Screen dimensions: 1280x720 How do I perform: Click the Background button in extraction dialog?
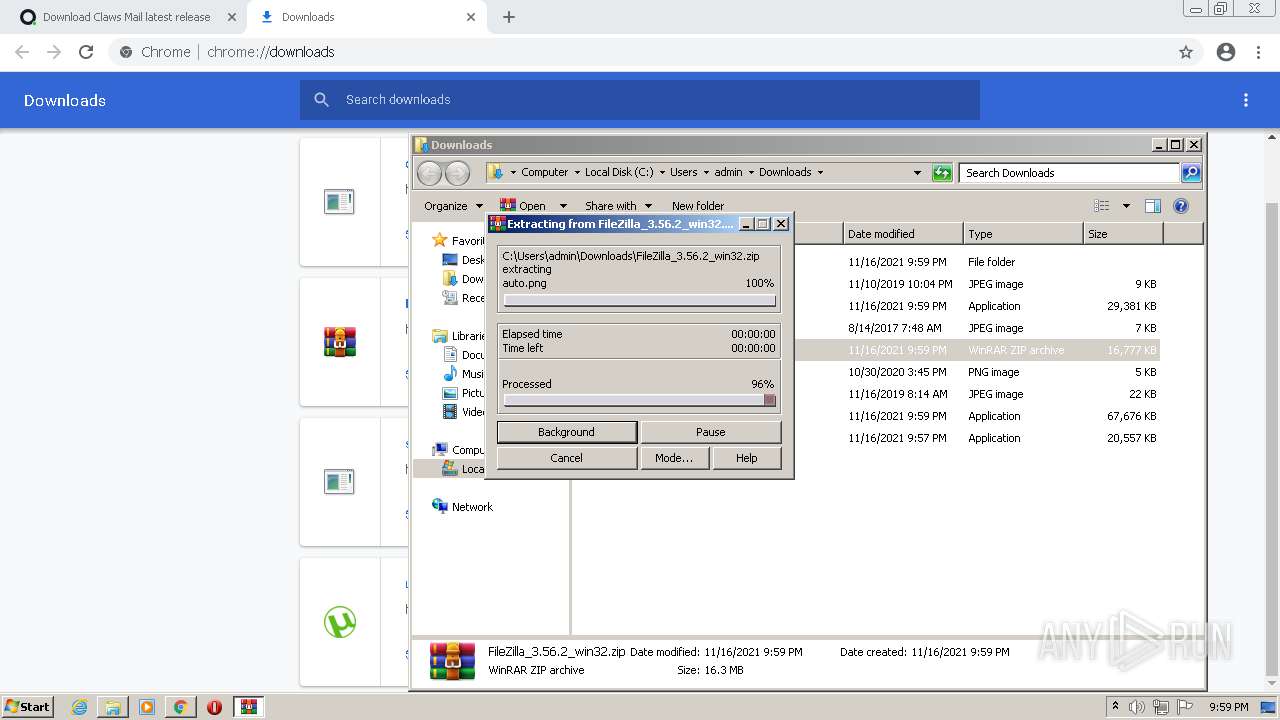[x=566, y=432]
